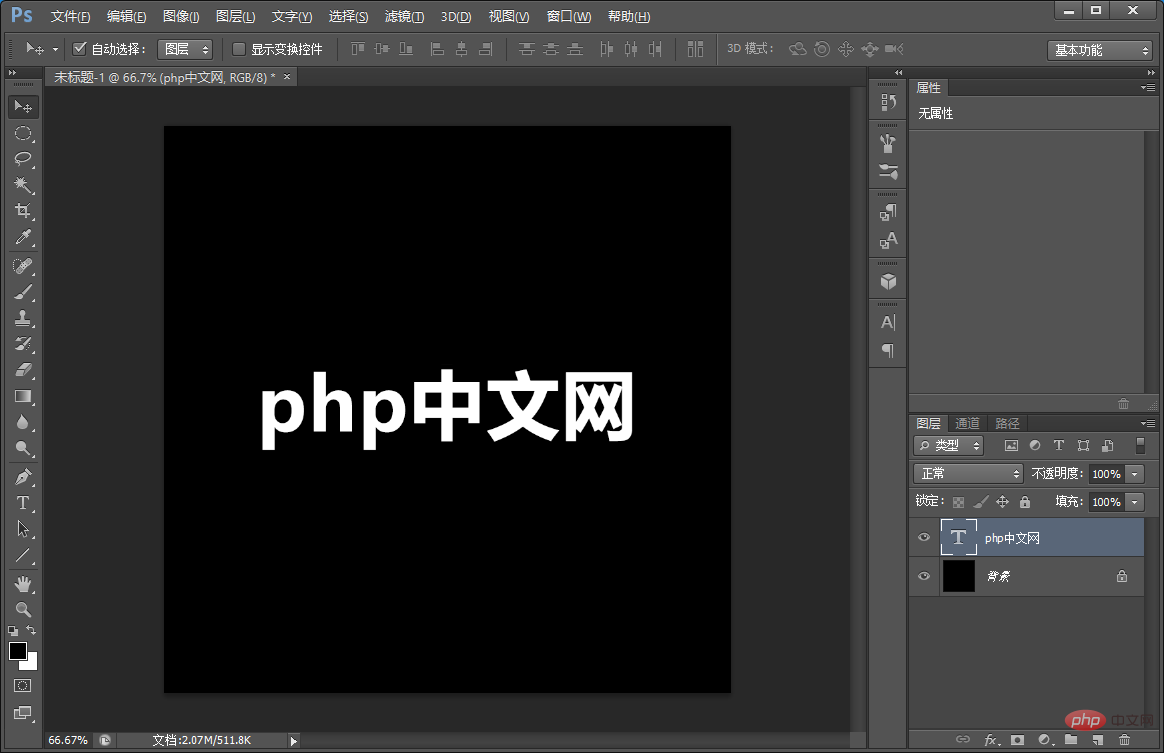Image resolution: width=1164 pixels, height=753 pixels.
Task: Open the 3D panel cube icon
Action: click(888, 281)
